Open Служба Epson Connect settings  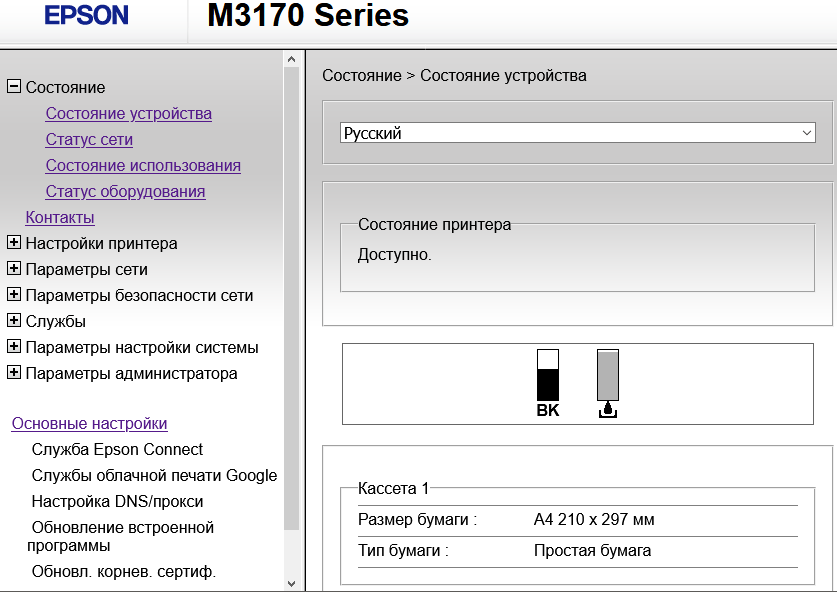[117, 450]
